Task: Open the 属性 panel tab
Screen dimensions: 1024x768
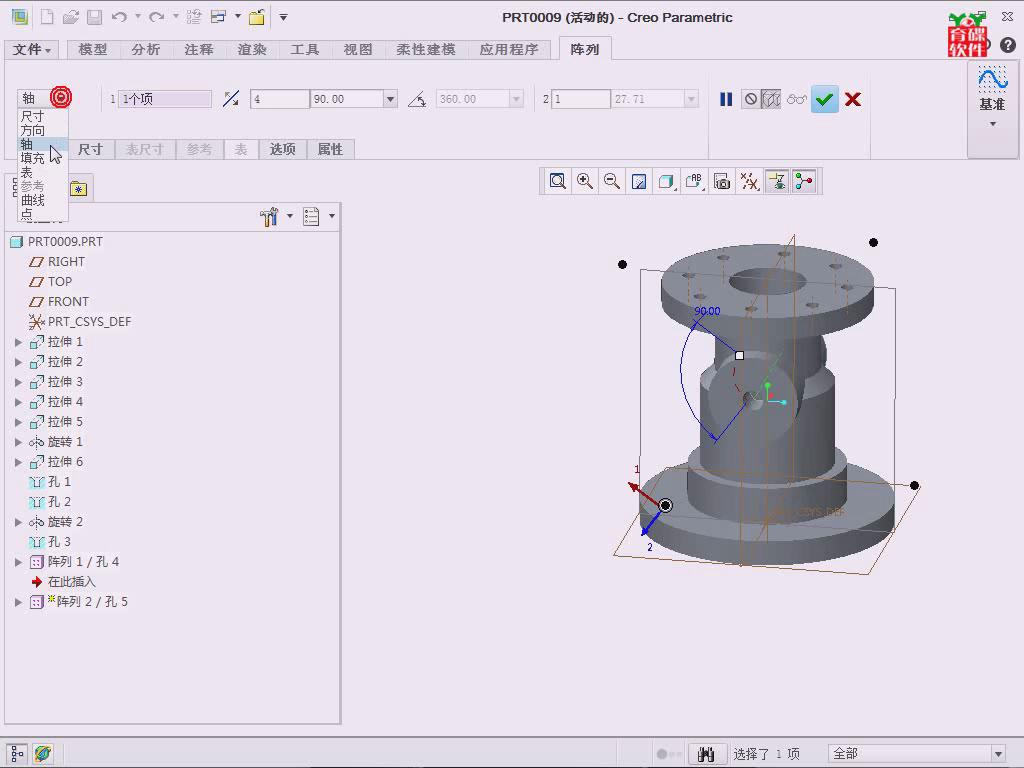Action: [330, 149]
